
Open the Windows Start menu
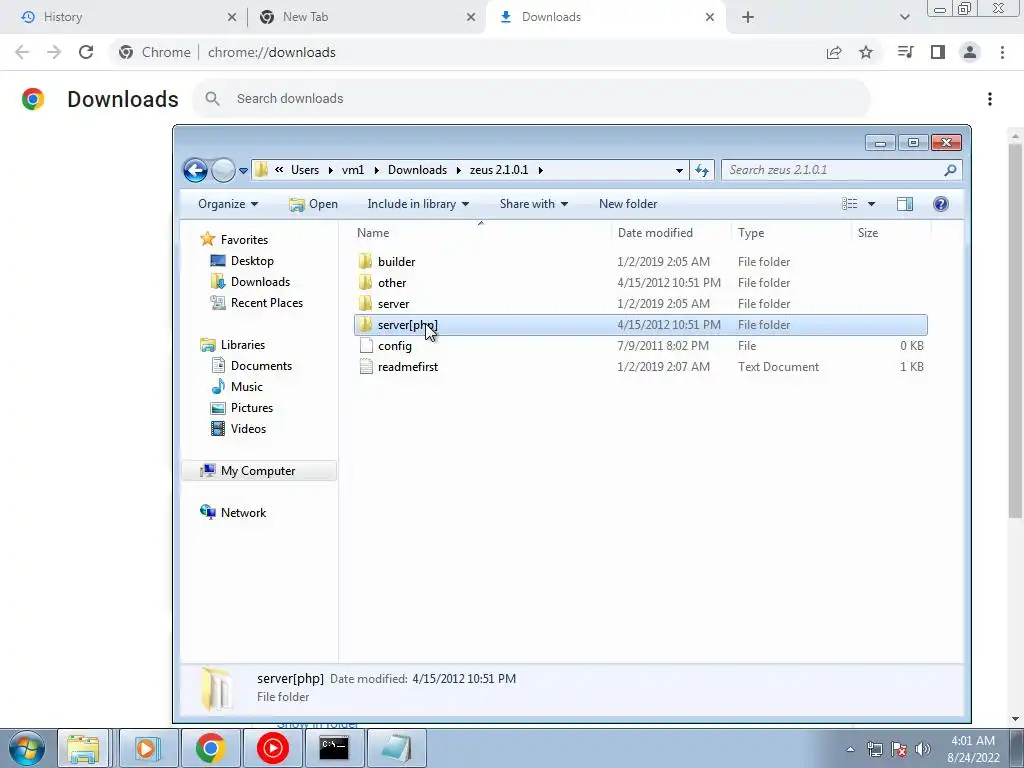pyautogui.click(x=27, y=748)
